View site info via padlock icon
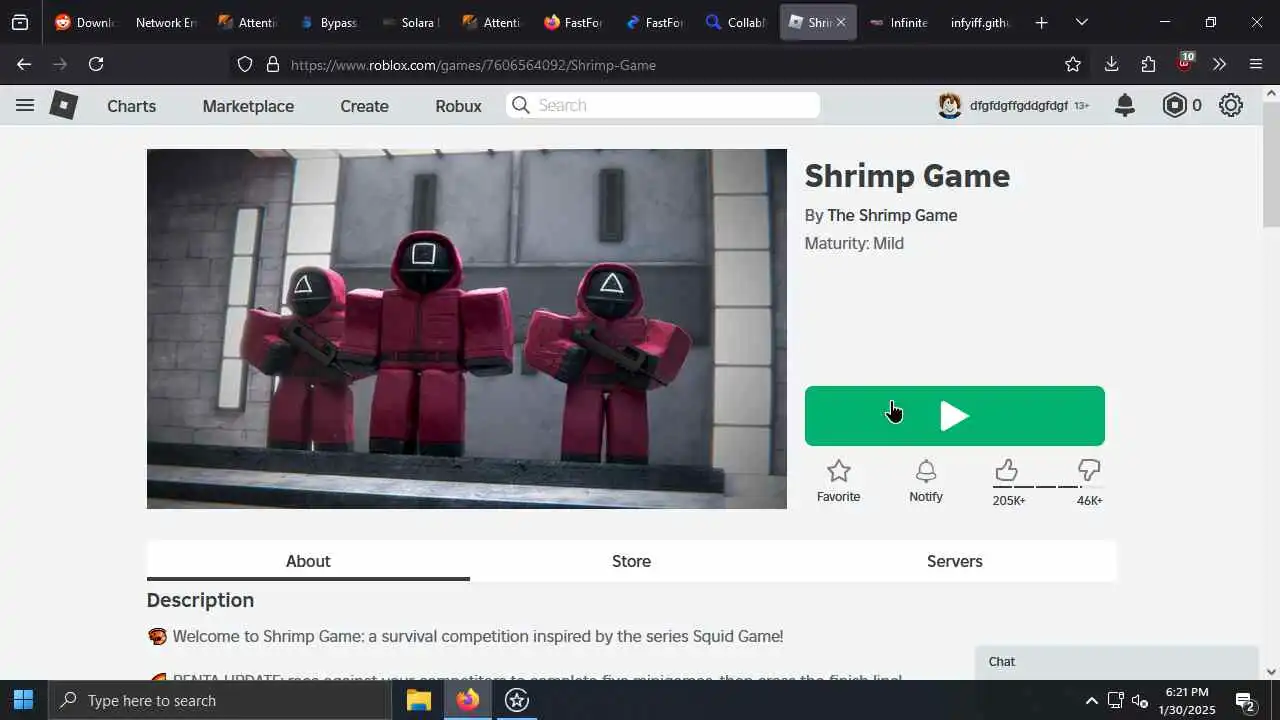Viewport: 1280px width, 720px height. 272,64
